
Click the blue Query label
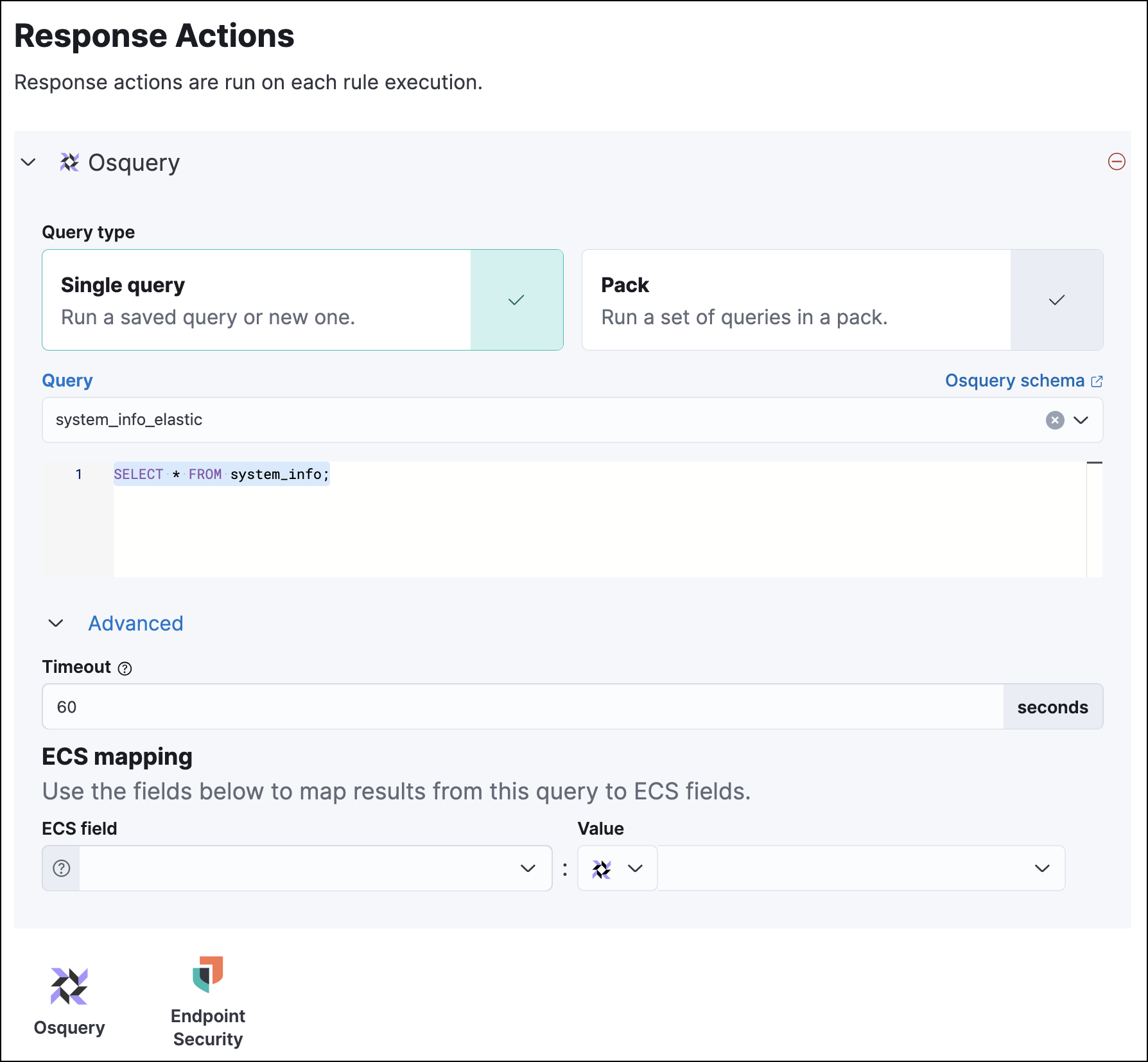pos(67,380)
